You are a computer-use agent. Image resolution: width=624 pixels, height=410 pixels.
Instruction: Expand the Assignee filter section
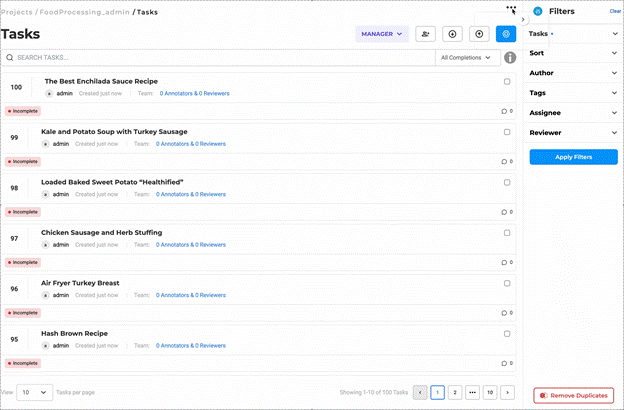573,113
